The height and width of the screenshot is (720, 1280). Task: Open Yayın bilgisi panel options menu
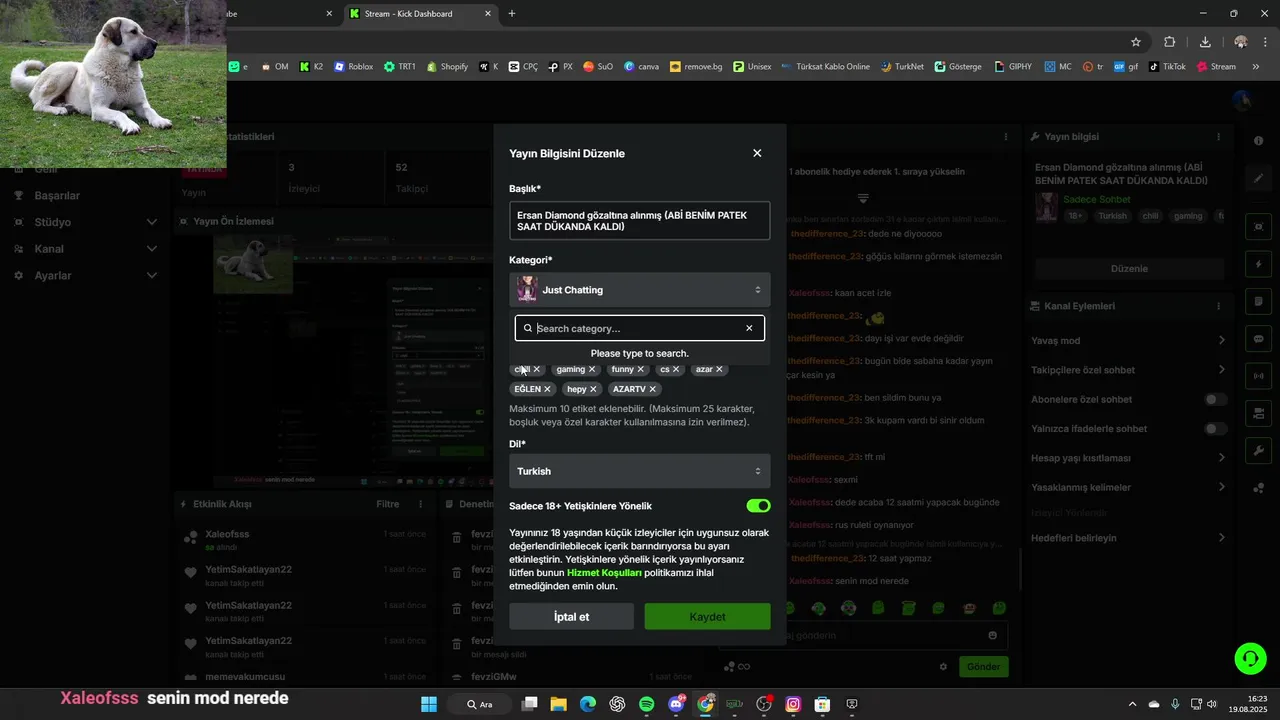pos(1218,137)
